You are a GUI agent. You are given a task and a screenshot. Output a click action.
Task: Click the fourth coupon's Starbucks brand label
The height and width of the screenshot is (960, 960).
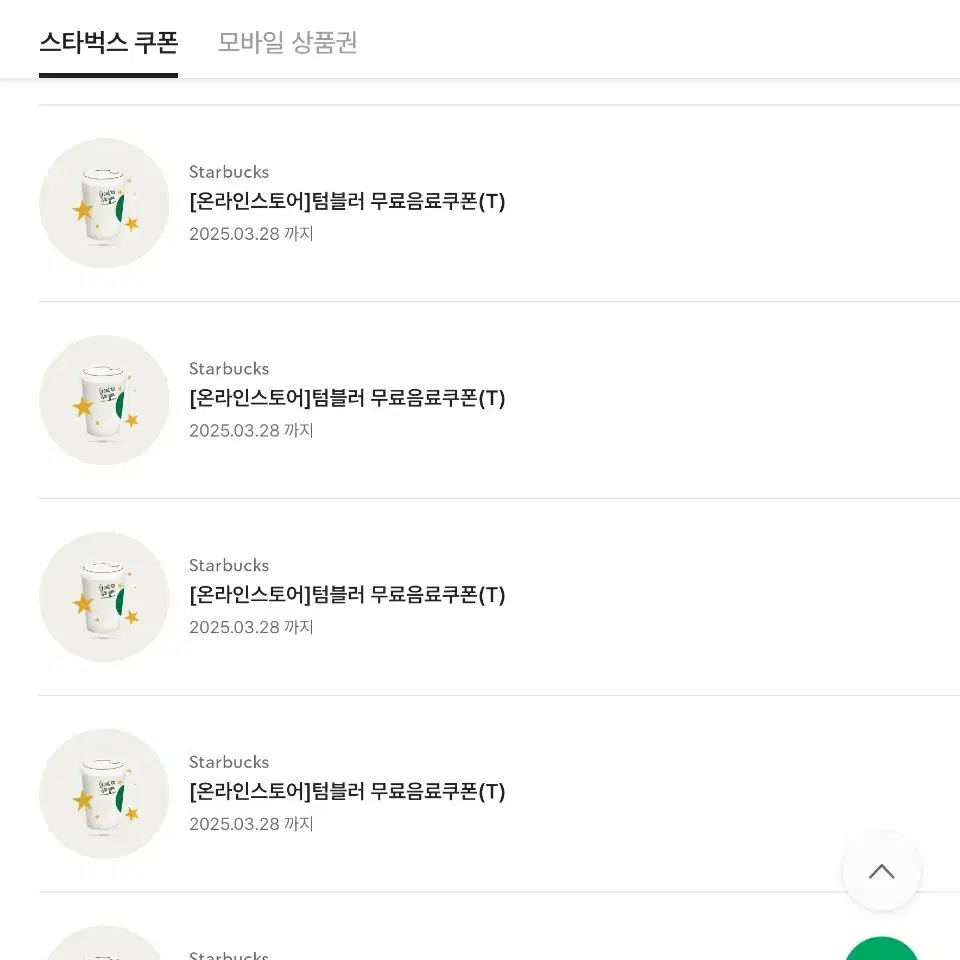(229, 762)
